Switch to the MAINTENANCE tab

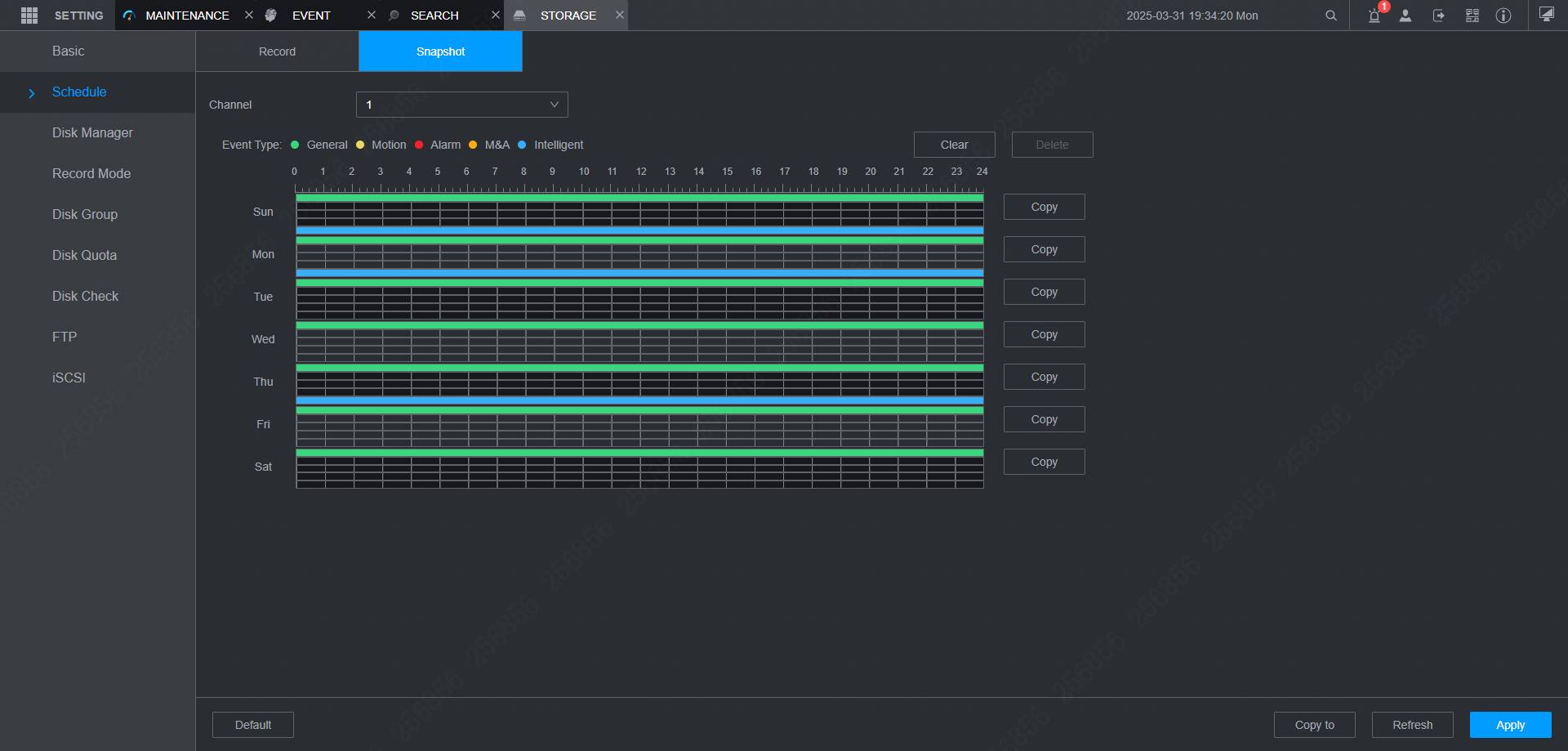click(187, 16)
